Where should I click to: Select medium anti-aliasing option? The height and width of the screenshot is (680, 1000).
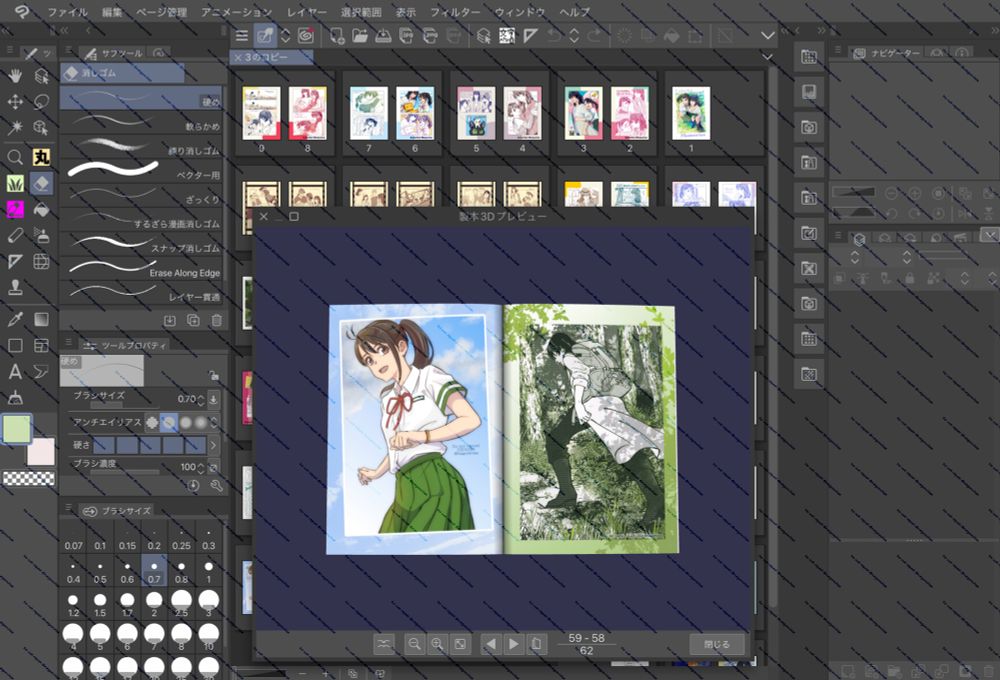pyautogui.click(x=186, y=422)
